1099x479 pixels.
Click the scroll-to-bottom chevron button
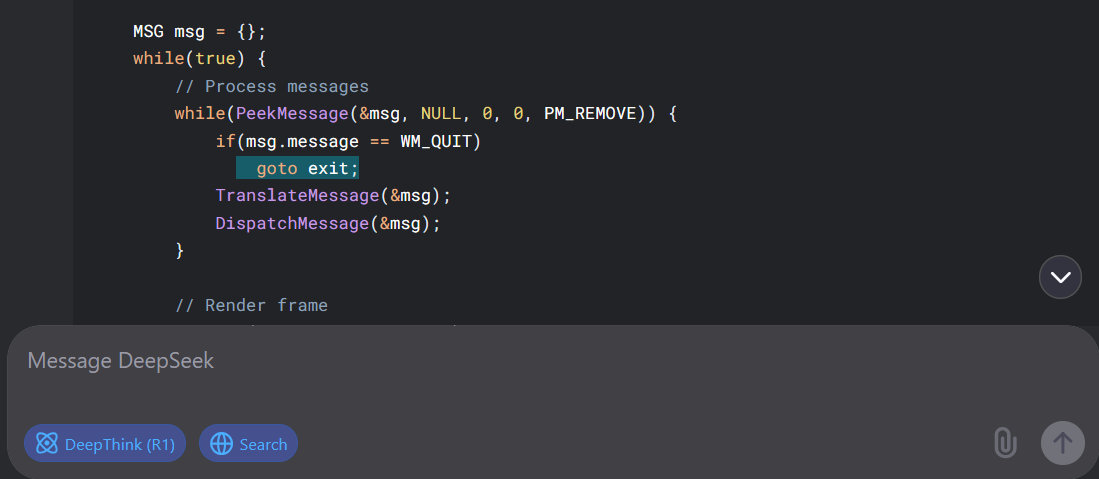[x=1060, y=277]
